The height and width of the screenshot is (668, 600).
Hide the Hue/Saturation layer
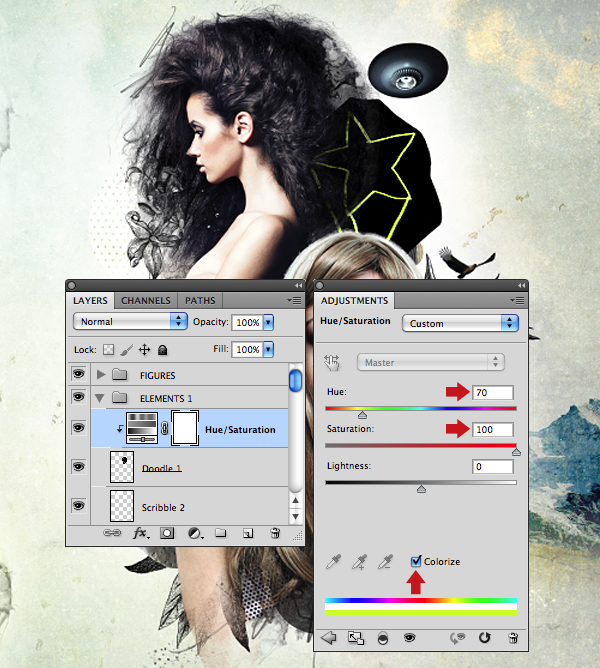tap(78, 427)
